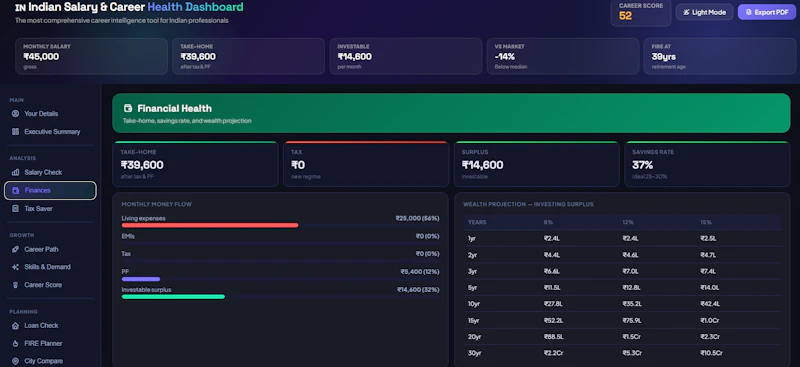
Task: Click the Indian Salary & Career dashboard title
Action: [x=129, y=7]
